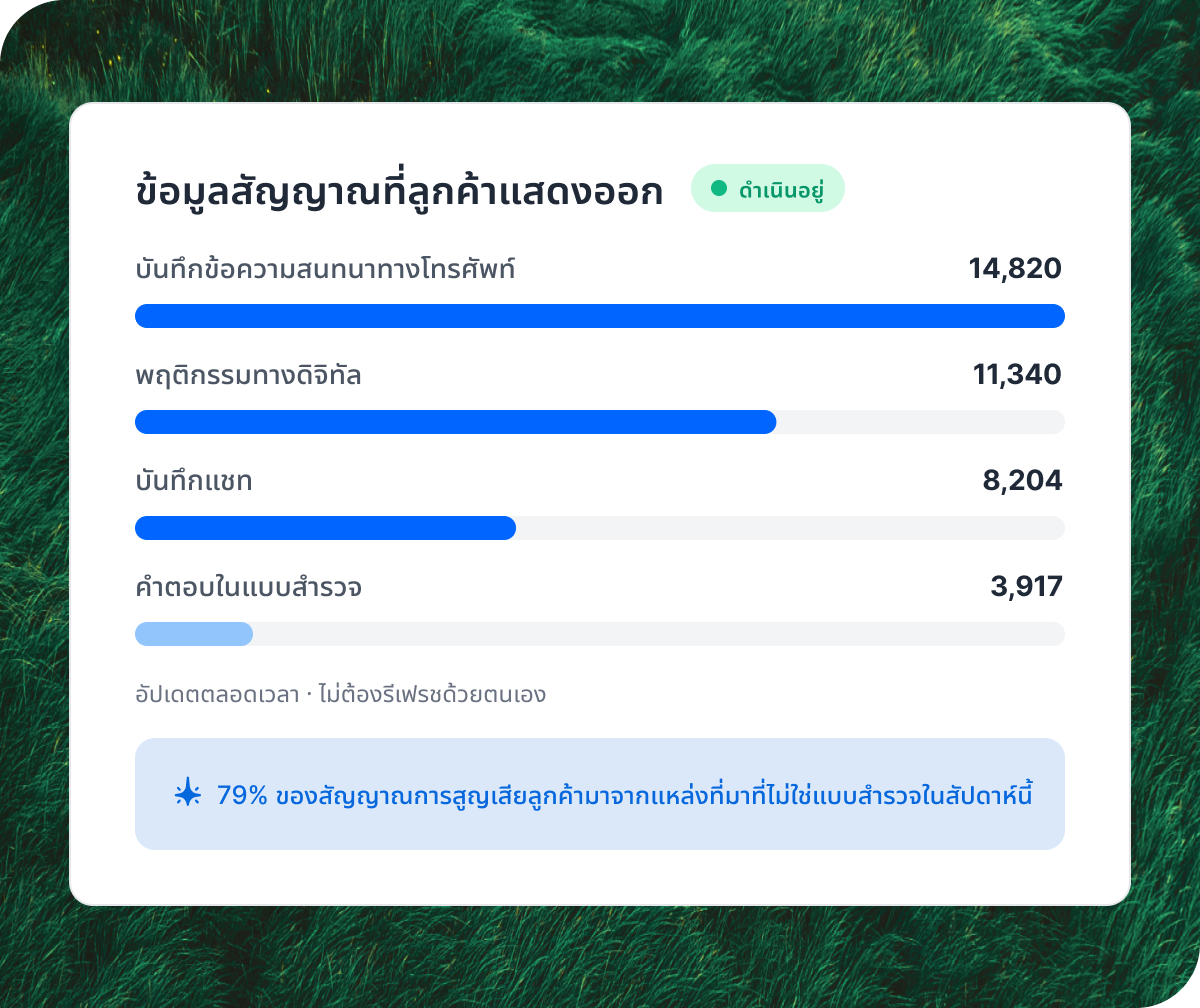Click the green status dot in the badge
This screenshot has height=1008, width=1200.
point(718,188)
